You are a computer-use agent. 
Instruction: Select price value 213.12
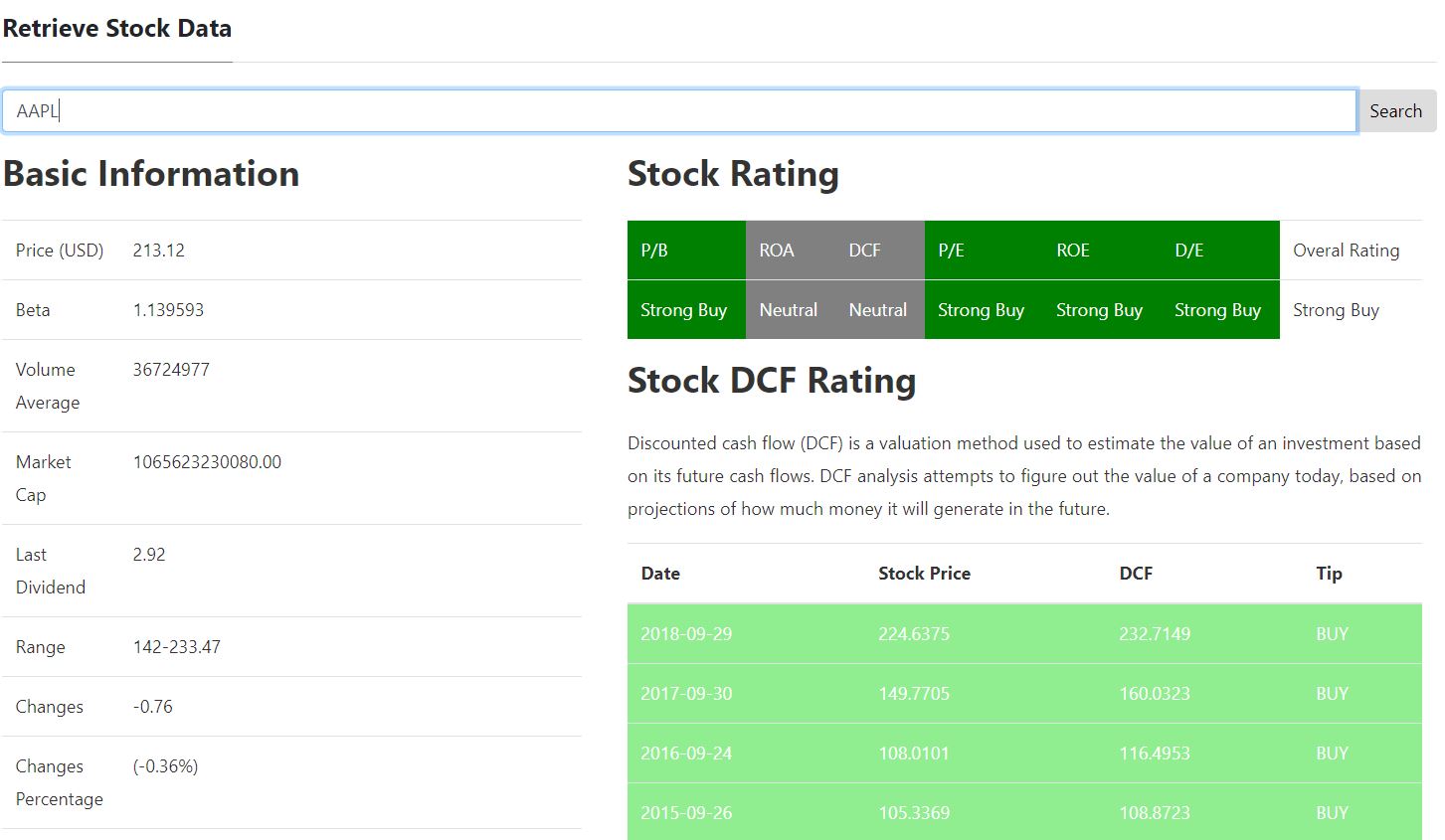tap(159, 251)
